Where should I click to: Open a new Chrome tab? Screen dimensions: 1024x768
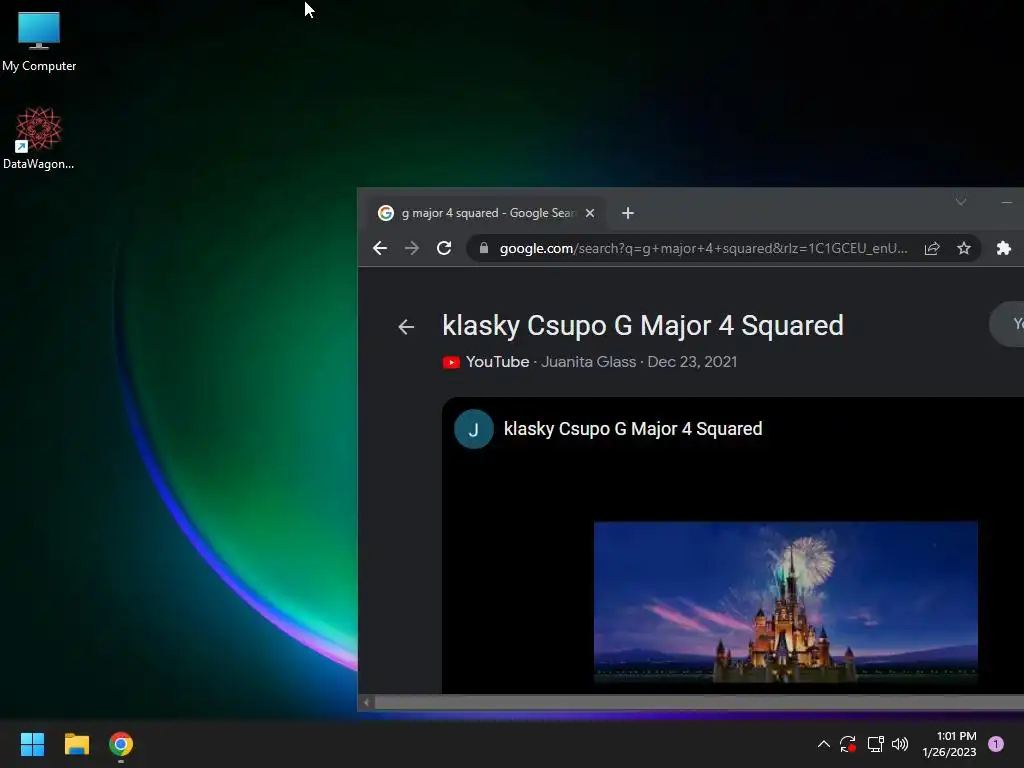pyautogui.click(x=628, y=213)
